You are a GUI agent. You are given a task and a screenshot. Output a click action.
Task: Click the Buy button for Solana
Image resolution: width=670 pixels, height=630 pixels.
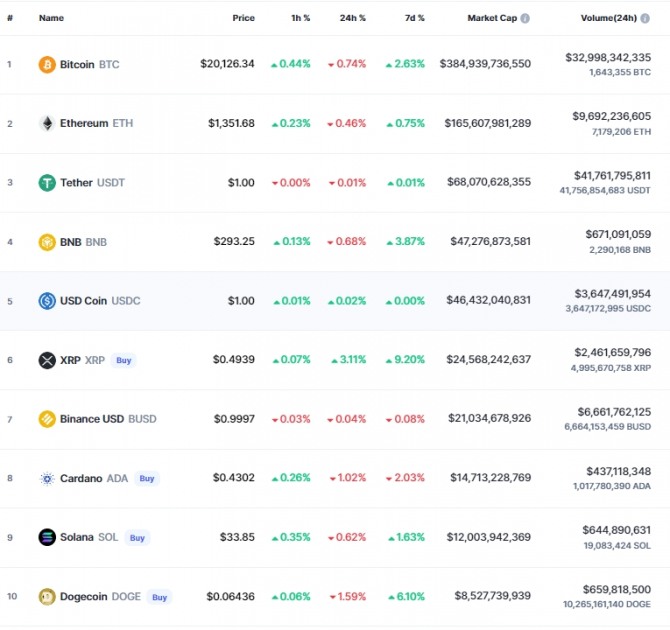pos(137,538)
